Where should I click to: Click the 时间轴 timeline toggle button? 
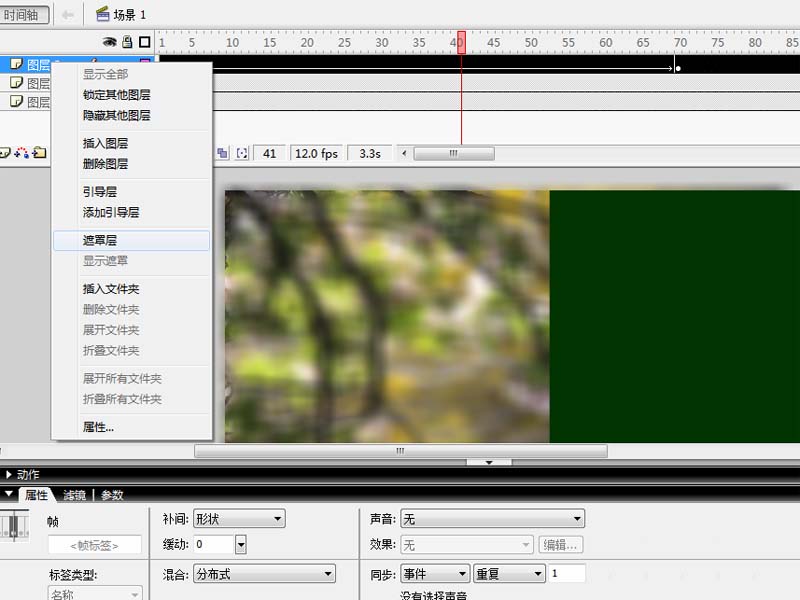pyautogui.click(x=25, y=15)
